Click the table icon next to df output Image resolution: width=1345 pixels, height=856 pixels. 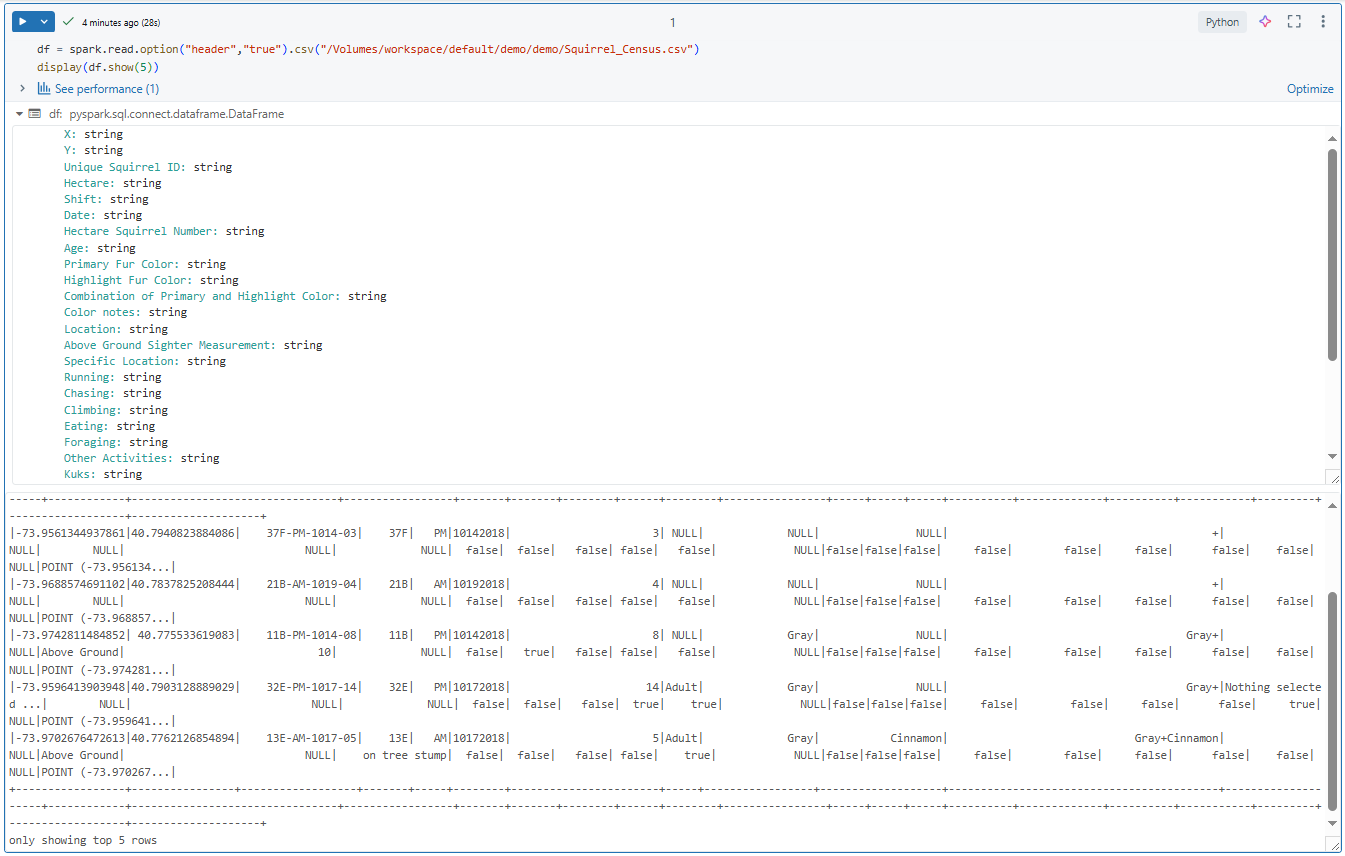click(x=35, y=114)
